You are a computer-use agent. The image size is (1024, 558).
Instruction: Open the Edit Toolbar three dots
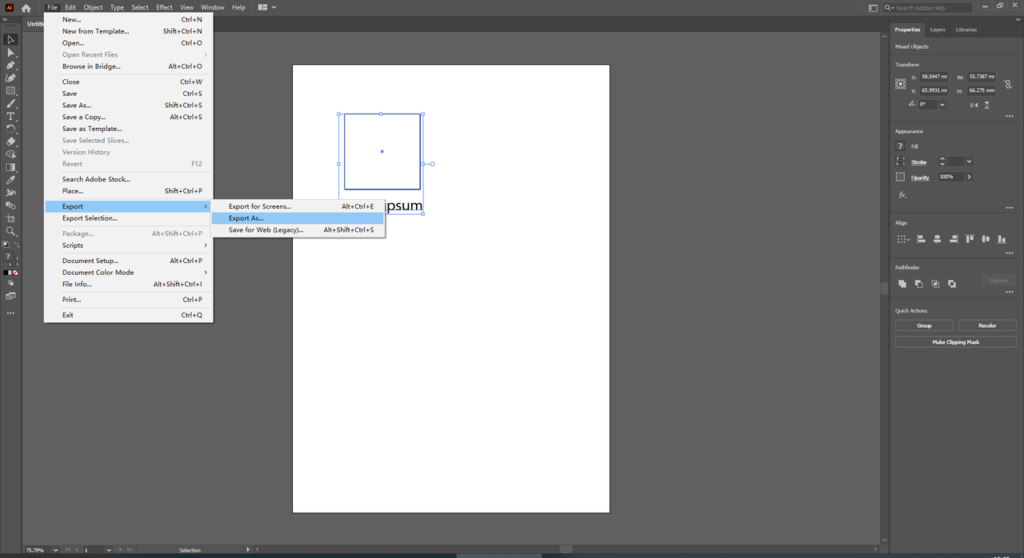tap(10, 314)
